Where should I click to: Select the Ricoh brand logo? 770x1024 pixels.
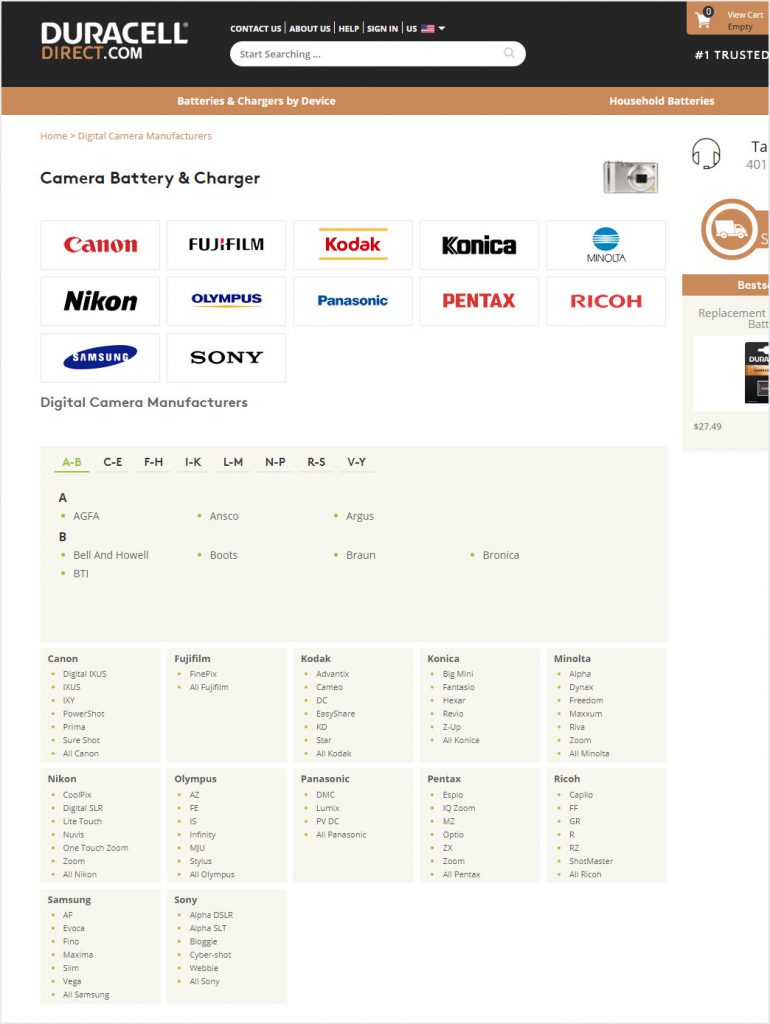(x=606, y=301)
